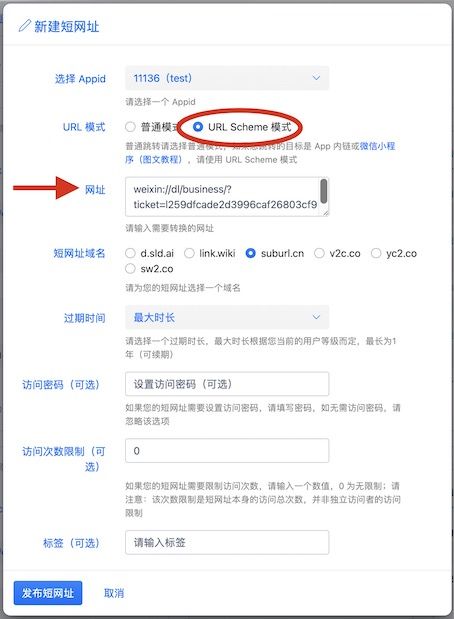Choose v2c.co as short domain
Viewport: 454px width, 619px height.
(319, 253)
